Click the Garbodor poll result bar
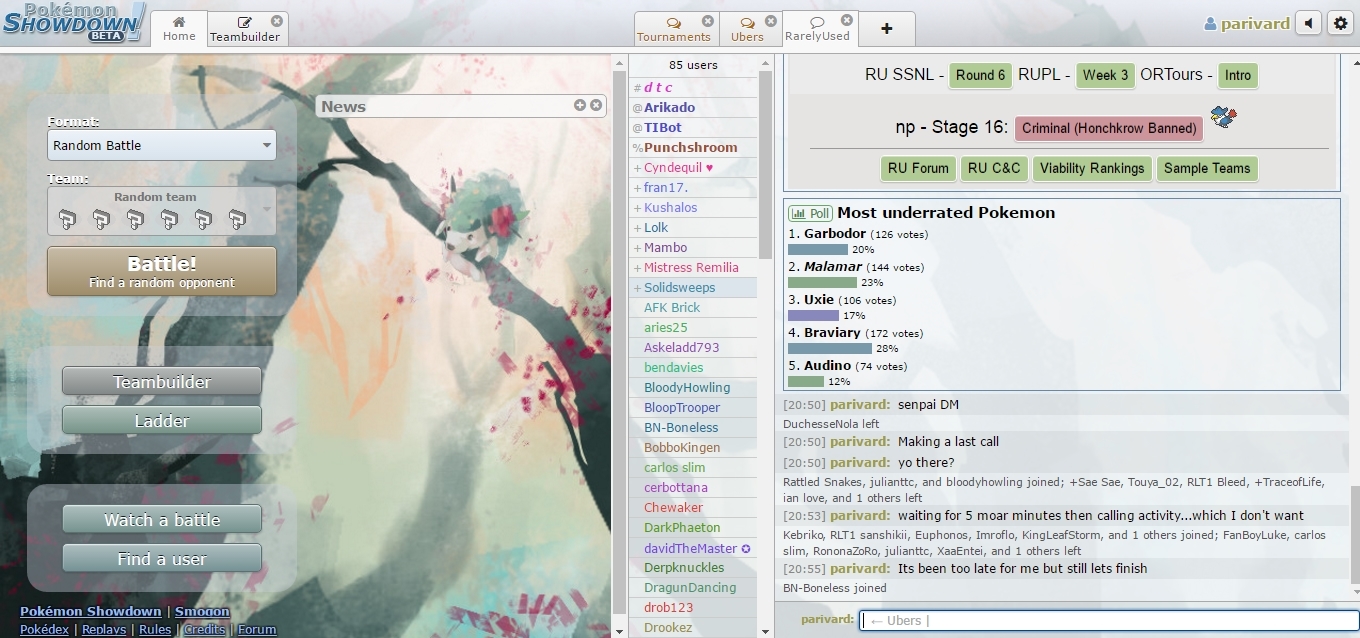 tap(818, 250)
